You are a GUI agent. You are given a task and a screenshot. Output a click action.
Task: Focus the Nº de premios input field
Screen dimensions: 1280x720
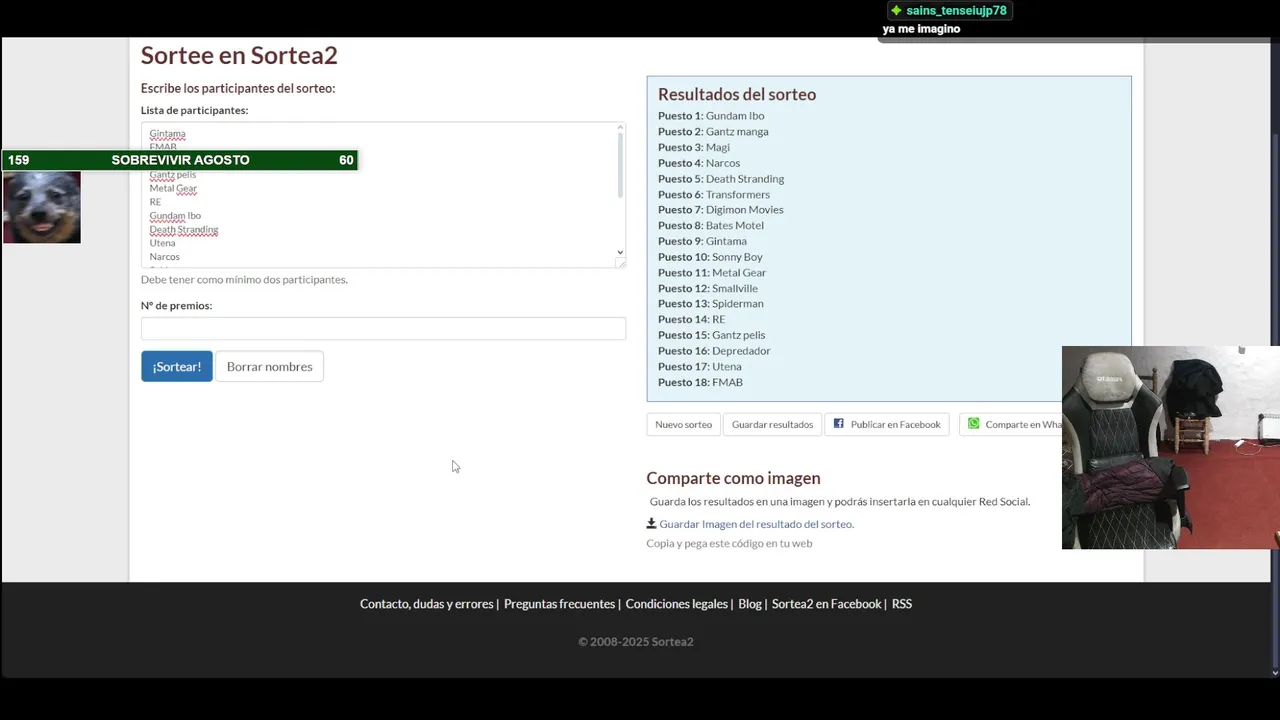tap(383, 328)
